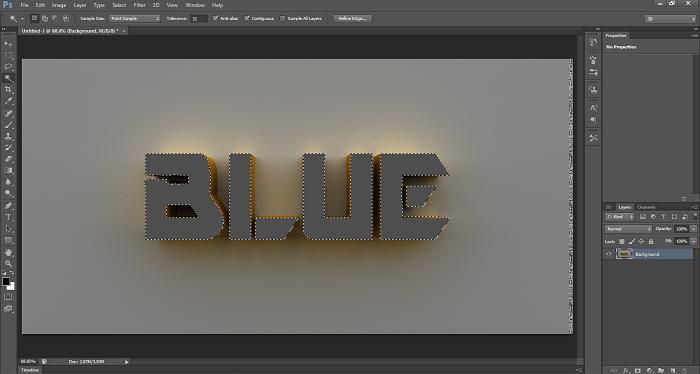Open the 3D workspace switcher dropdown
This screenshot has width=700, height=374.
pos(671,19)
